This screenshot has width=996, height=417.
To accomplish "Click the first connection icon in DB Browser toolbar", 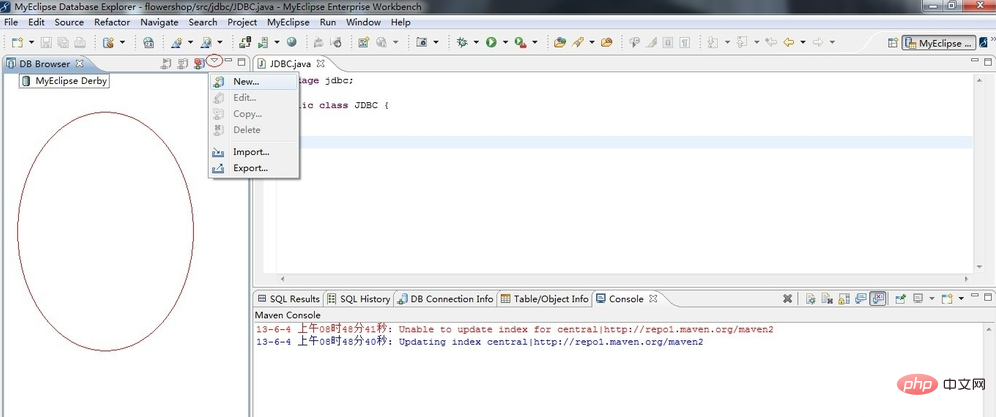I will pos(166,63).
